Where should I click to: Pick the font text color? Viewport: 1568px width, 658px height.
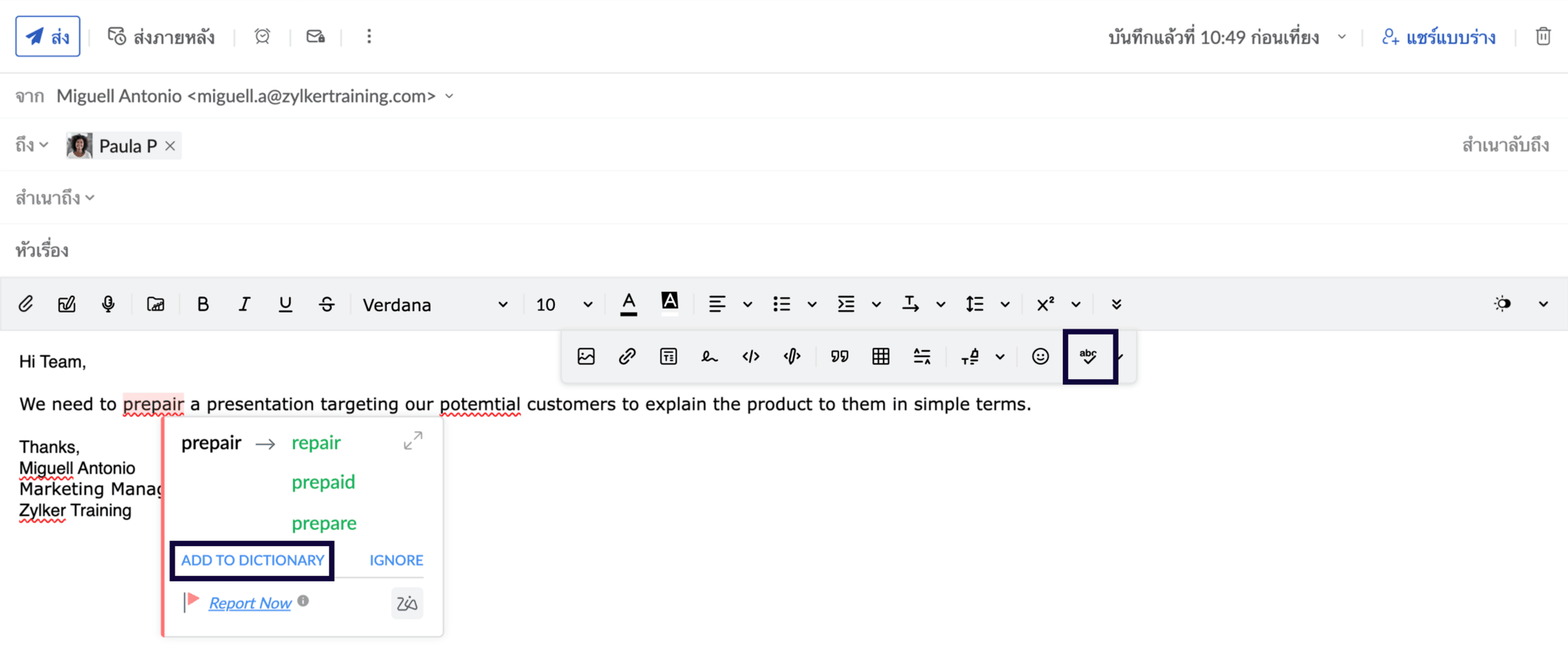pos(628,304)
